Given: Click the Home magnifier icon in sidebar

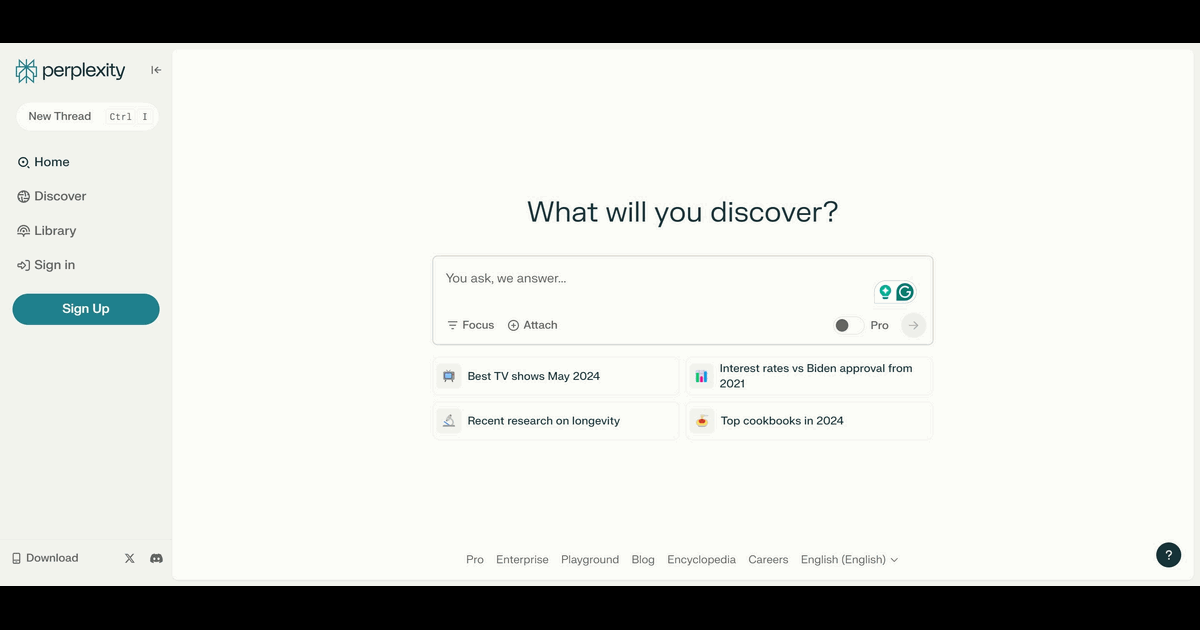Looking at the screenshot, I should pos(24,162).
